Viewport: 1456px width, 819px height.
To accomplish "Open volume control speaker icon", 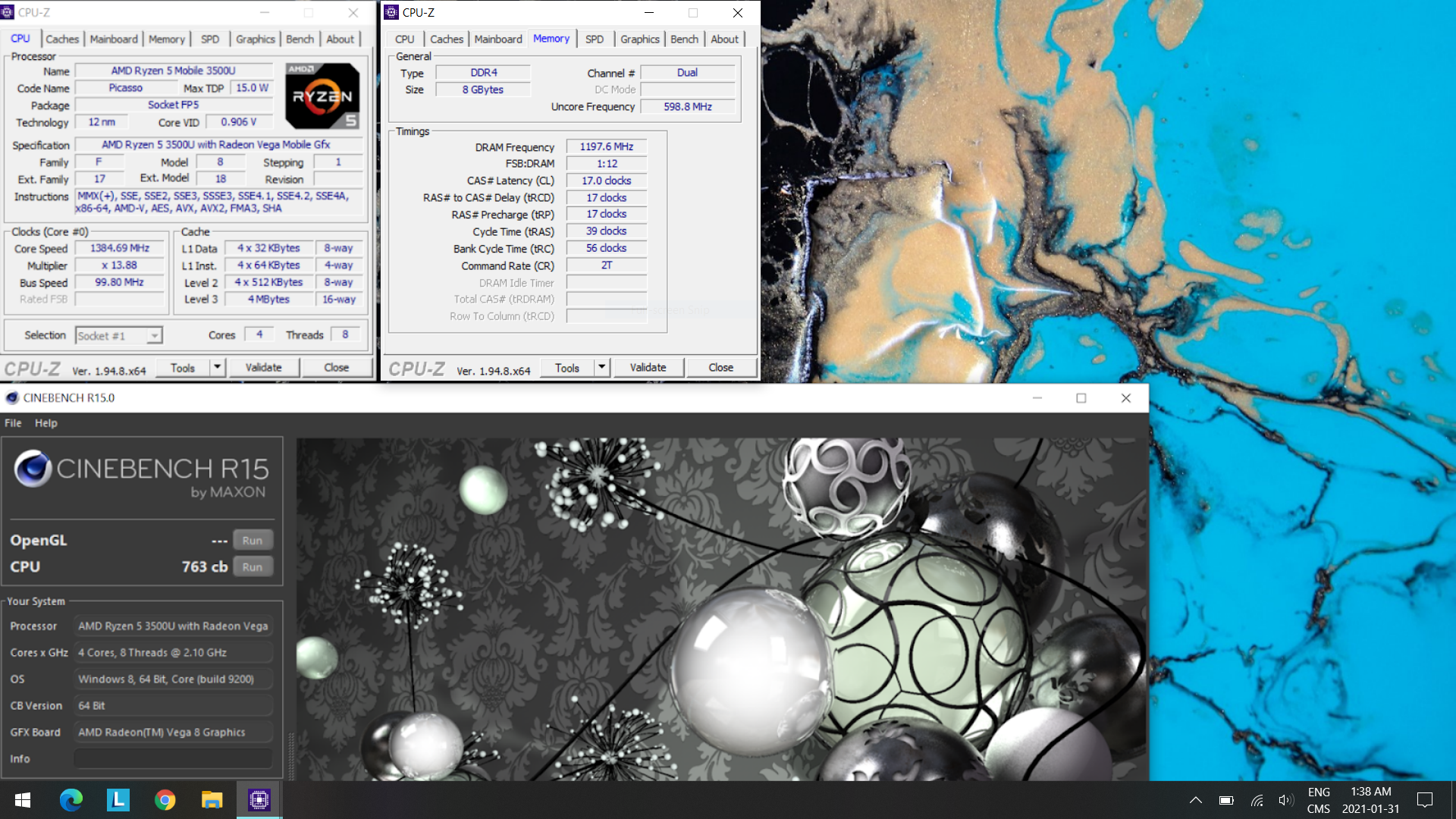I will 1285,800.
